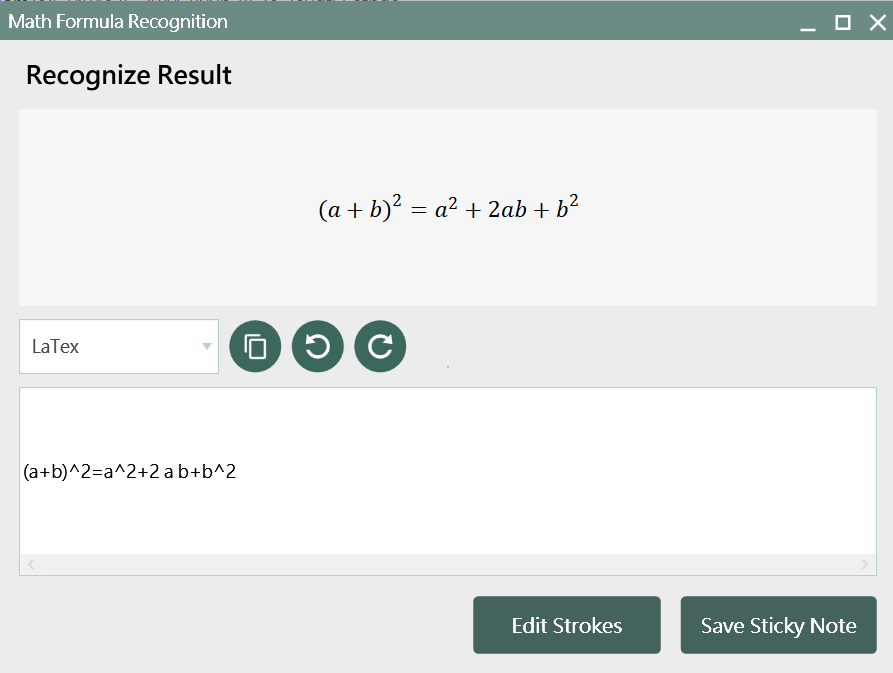Copy the recognized LaTeX result
Viewport: 893px width, 673px height.
pyautogui.click(x=255, y=346)
